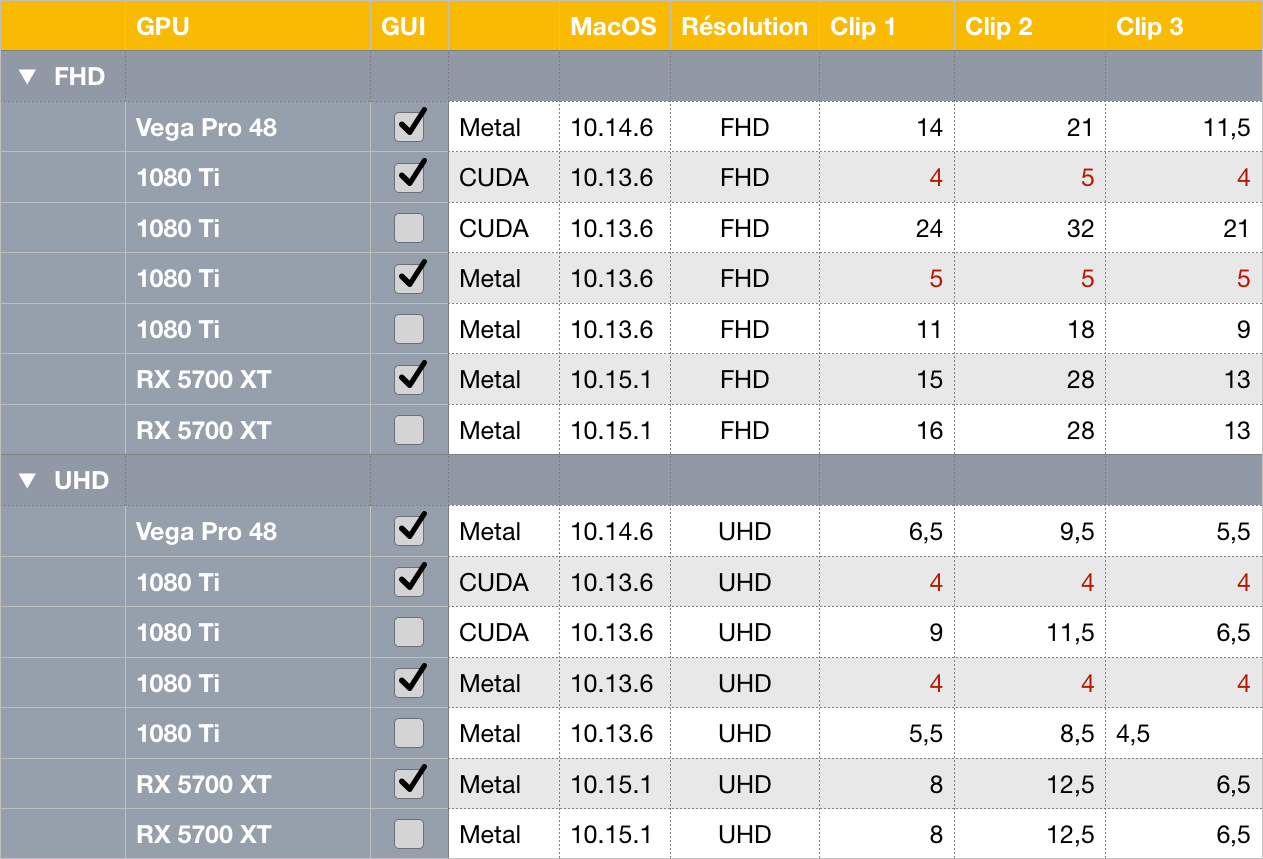Select the GPU column header
This screenshot has height=859, width=1263.
[x=162, y=26]
